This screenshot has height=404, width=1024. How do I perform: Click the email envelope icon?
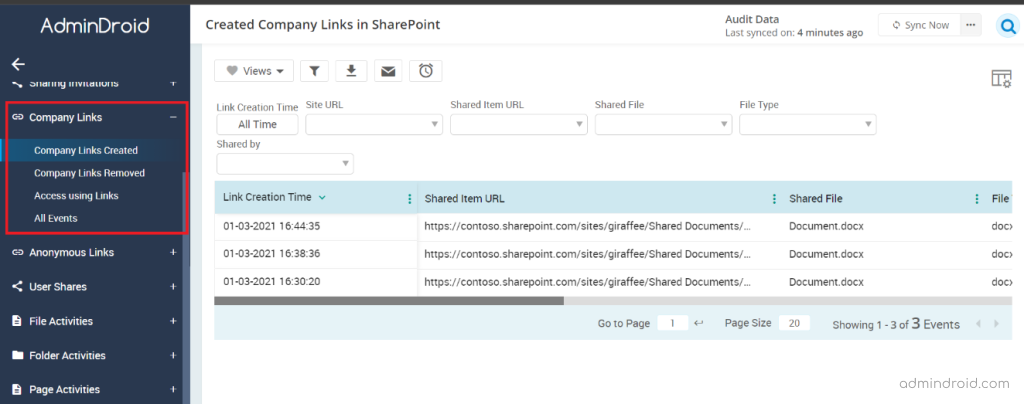tap(389, 71)
